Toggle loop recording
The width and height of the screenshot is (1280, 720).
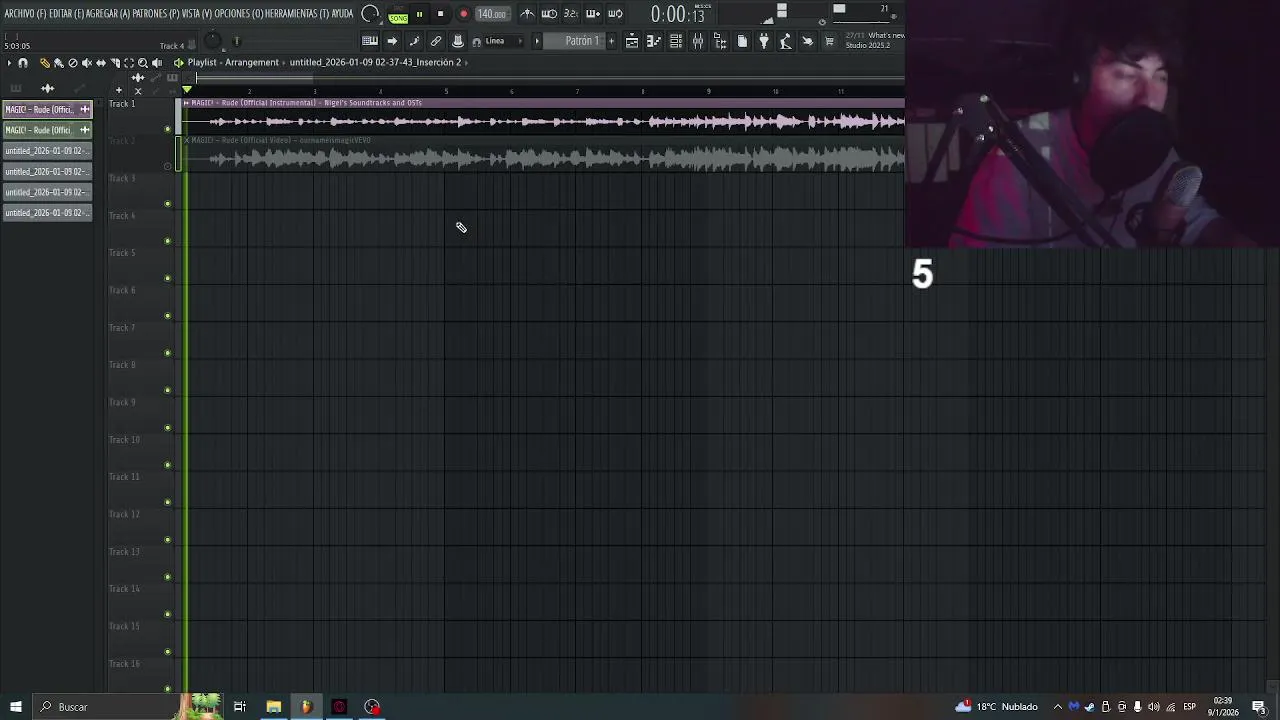click(615, 14)
